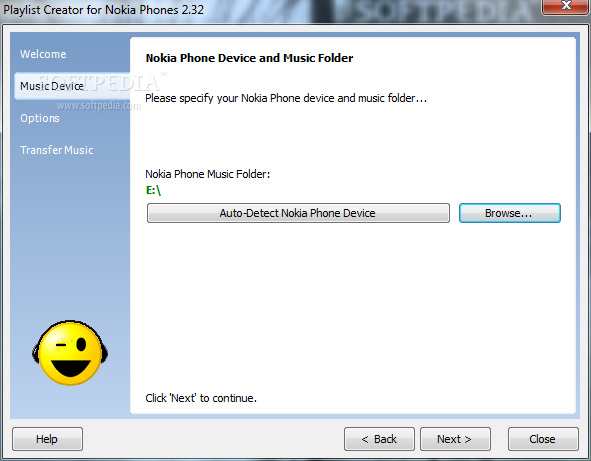
Task: Click the 'Please specify your Nokia Phone device' text
Action: click(x=286, y=98)
